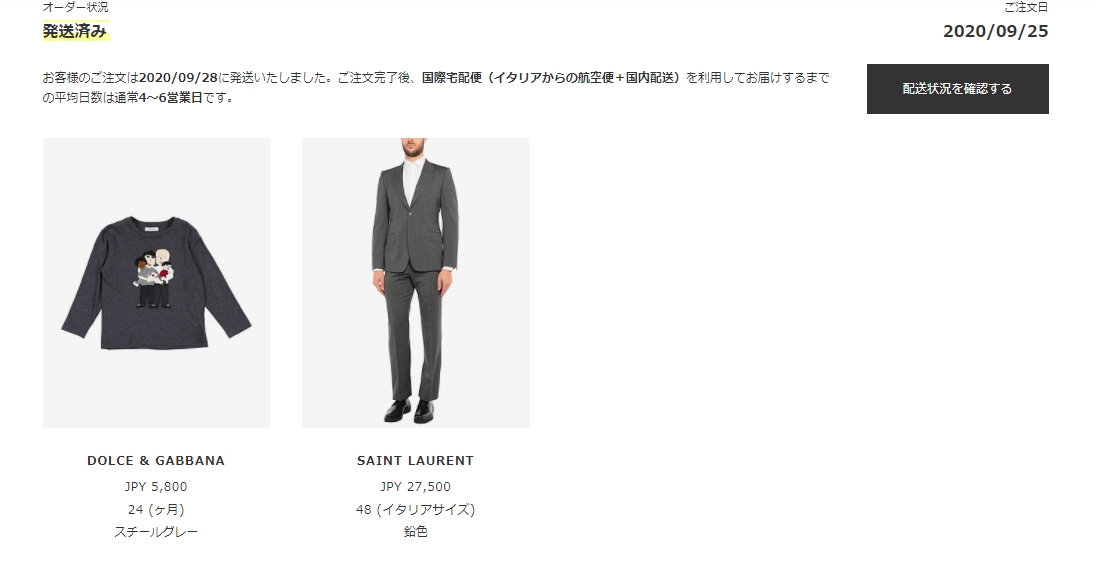Screen dimensions: 1096x572
Task: Open the Saint Laurent suit thumbnail
Action: click(416, 283)
